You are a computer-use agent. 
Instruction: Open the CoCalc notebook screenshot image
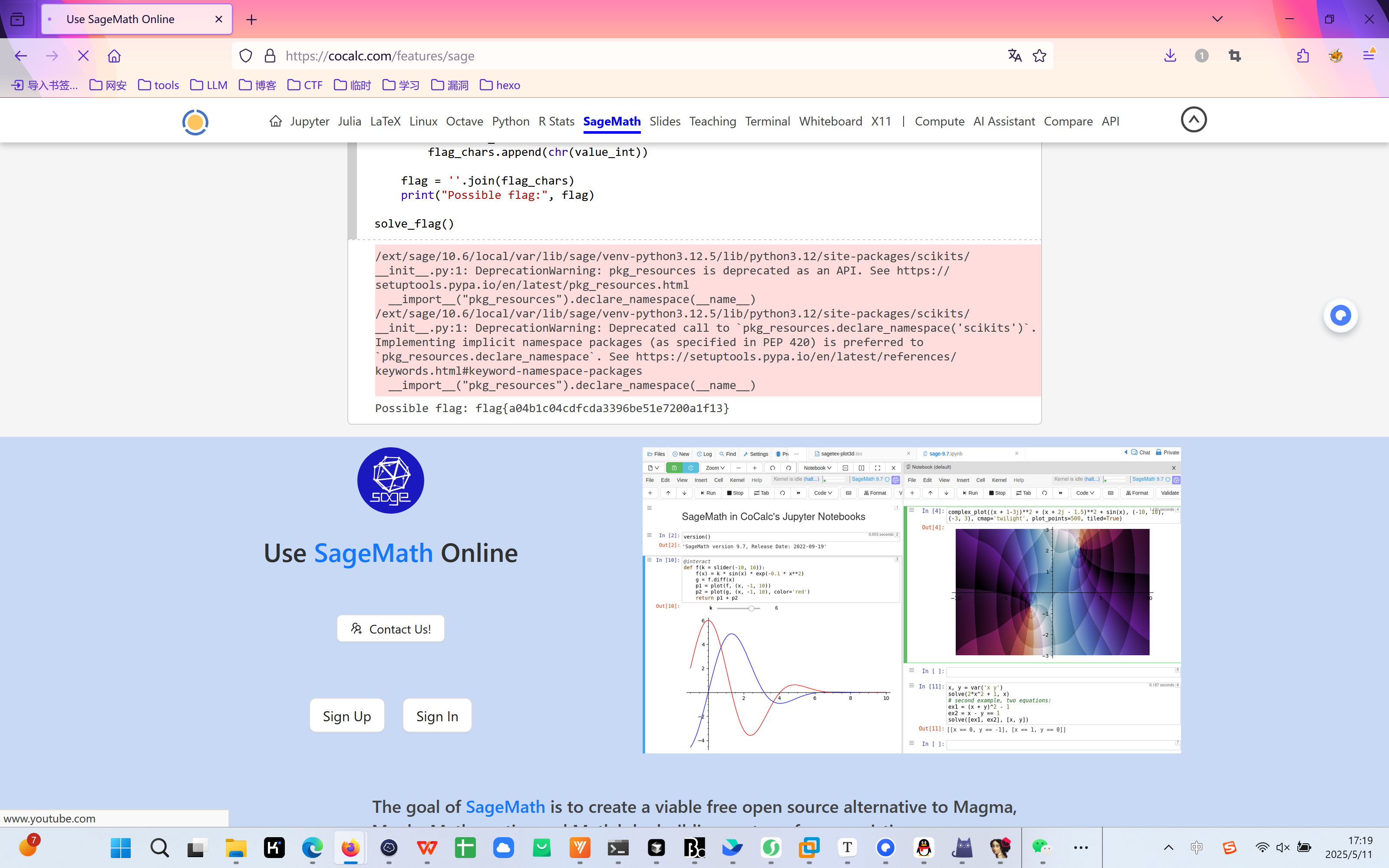point(911,600)
